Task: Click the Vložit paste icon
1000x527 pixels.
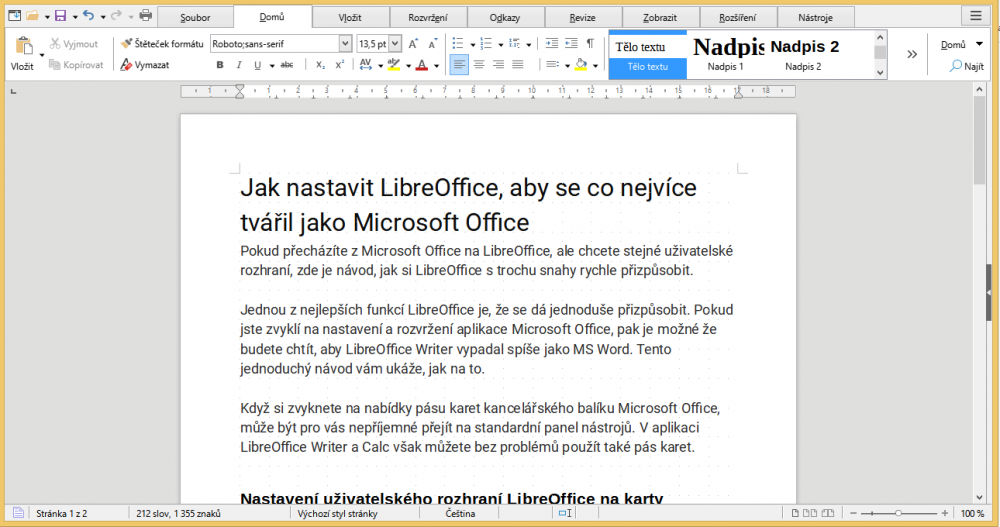Action: [x=24, y=46]
